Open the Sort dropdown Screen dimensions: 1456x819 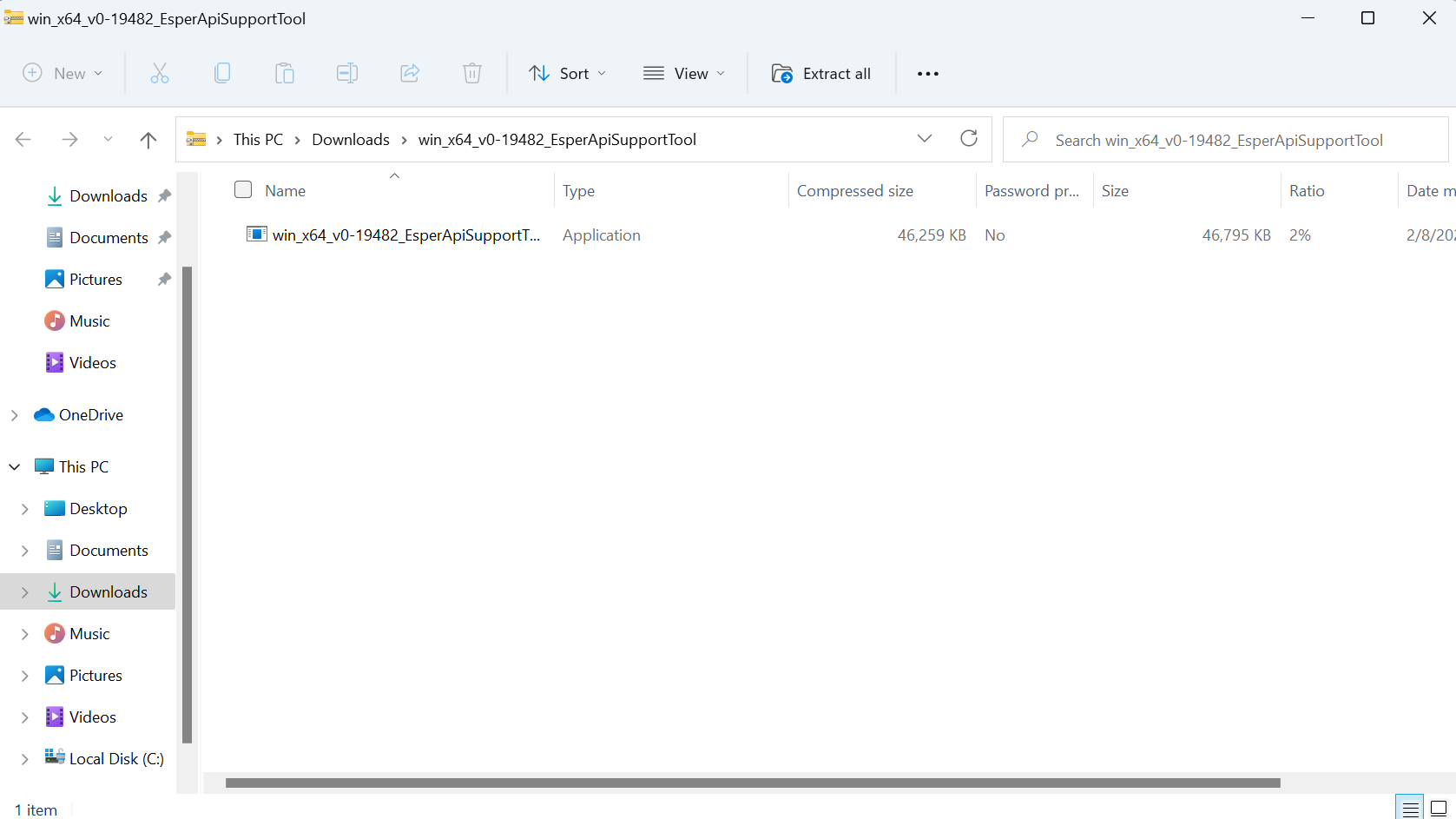[x=567, y=73]
